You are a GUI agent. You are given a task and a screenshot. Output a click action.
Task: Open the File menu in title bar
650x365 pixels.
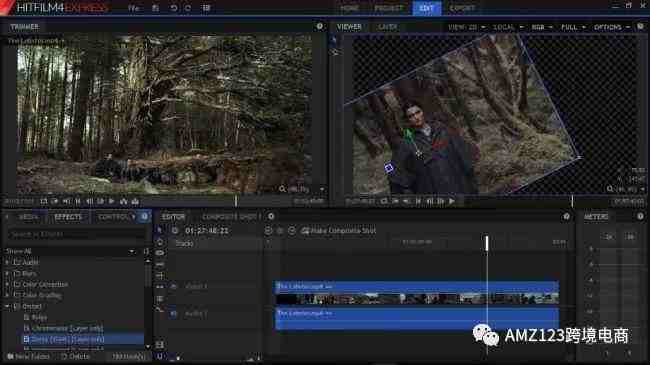pos(133,8)
